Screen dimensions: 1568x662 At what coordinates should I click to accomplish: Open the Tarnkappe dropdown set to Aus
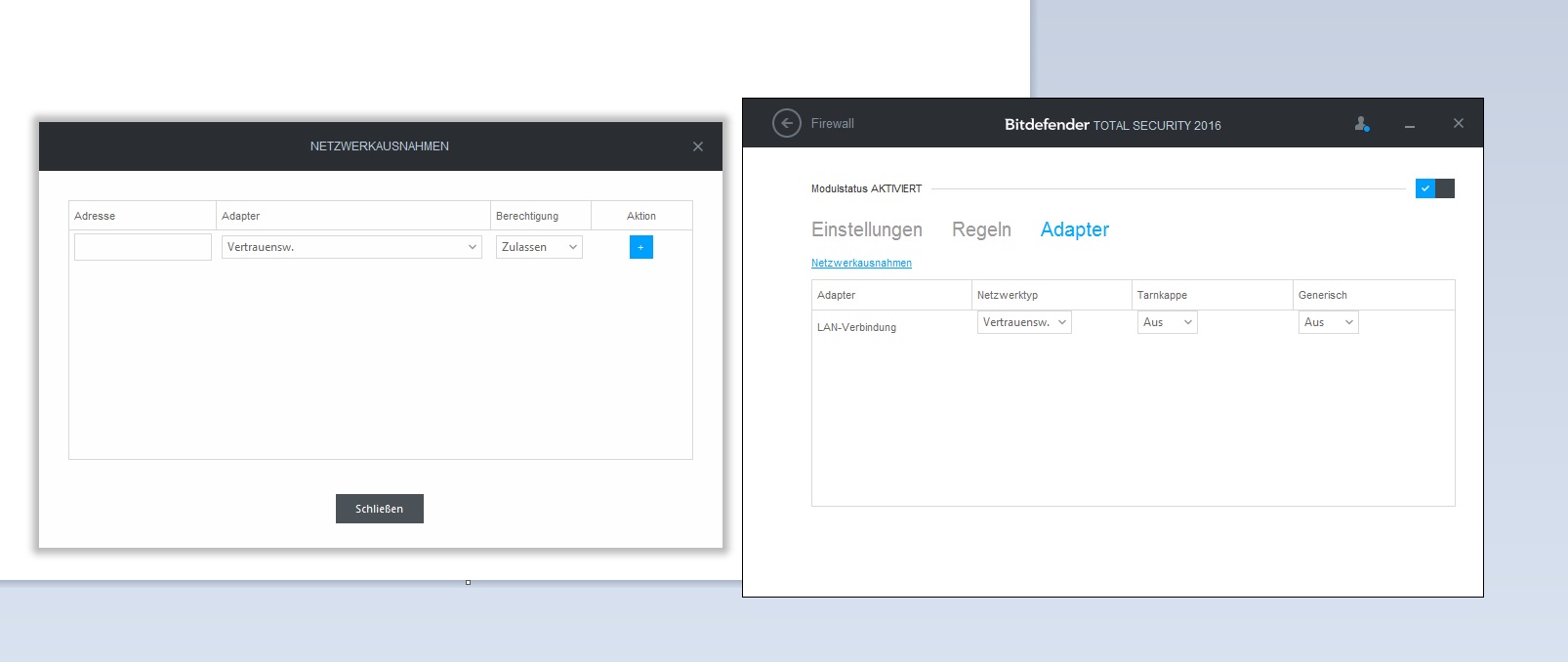[x=1168, y=322]
